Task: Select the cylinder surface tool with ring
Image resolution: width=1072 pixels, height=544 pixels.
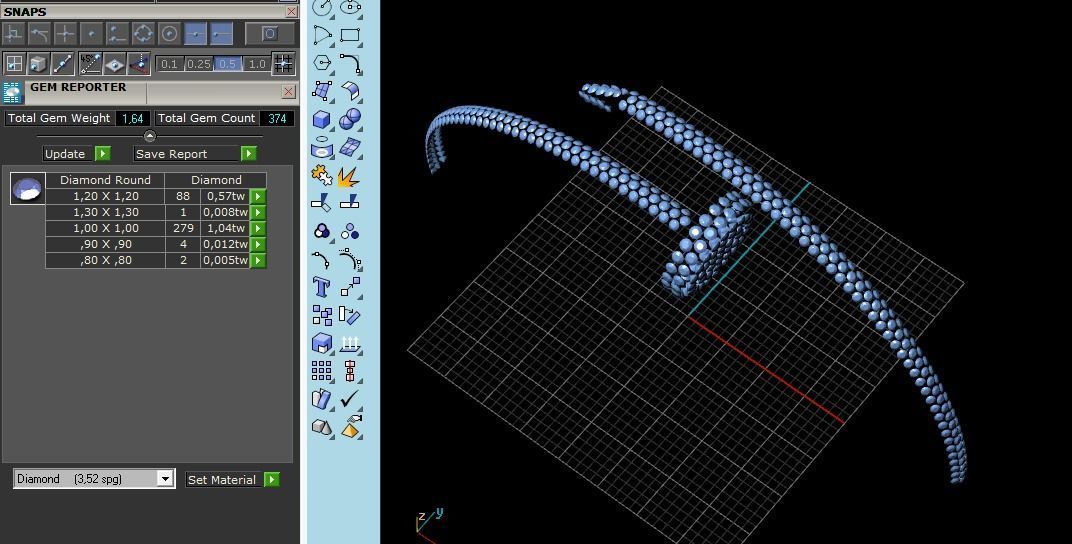Action: point(322,147)
